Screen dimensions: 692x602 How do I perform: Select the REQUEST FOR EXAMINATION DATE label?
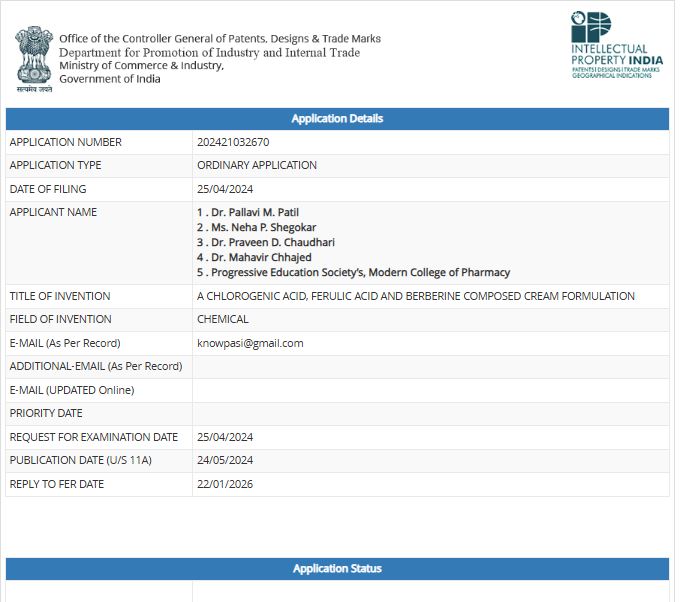coord(94,437)
